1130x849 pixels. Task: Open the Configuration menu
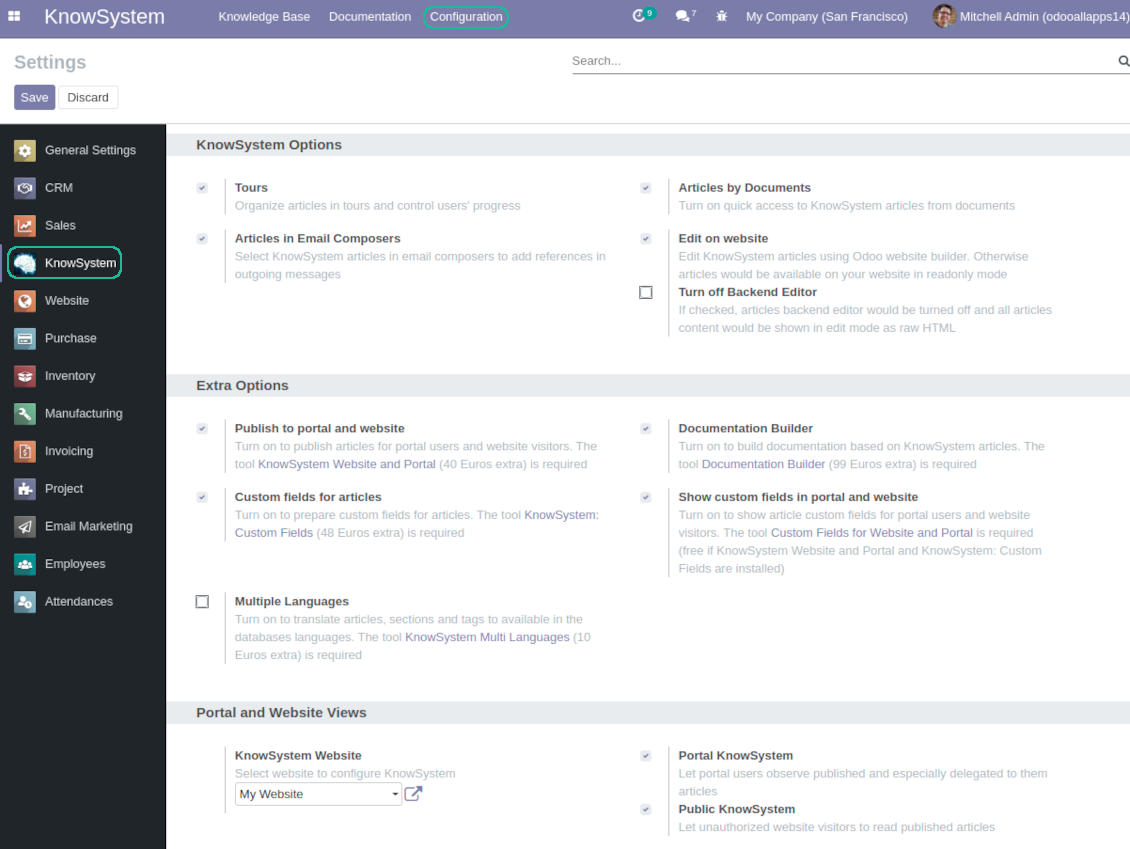point(466,17)
